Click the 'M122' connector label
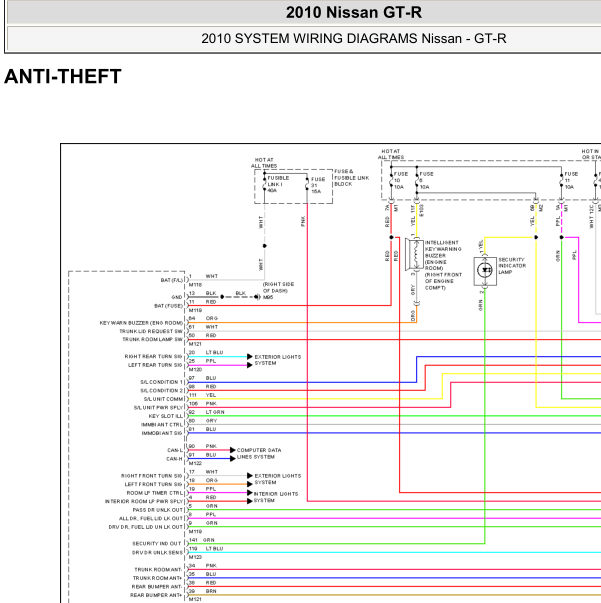Screen dimensions: 601x603 coord(195,463)
